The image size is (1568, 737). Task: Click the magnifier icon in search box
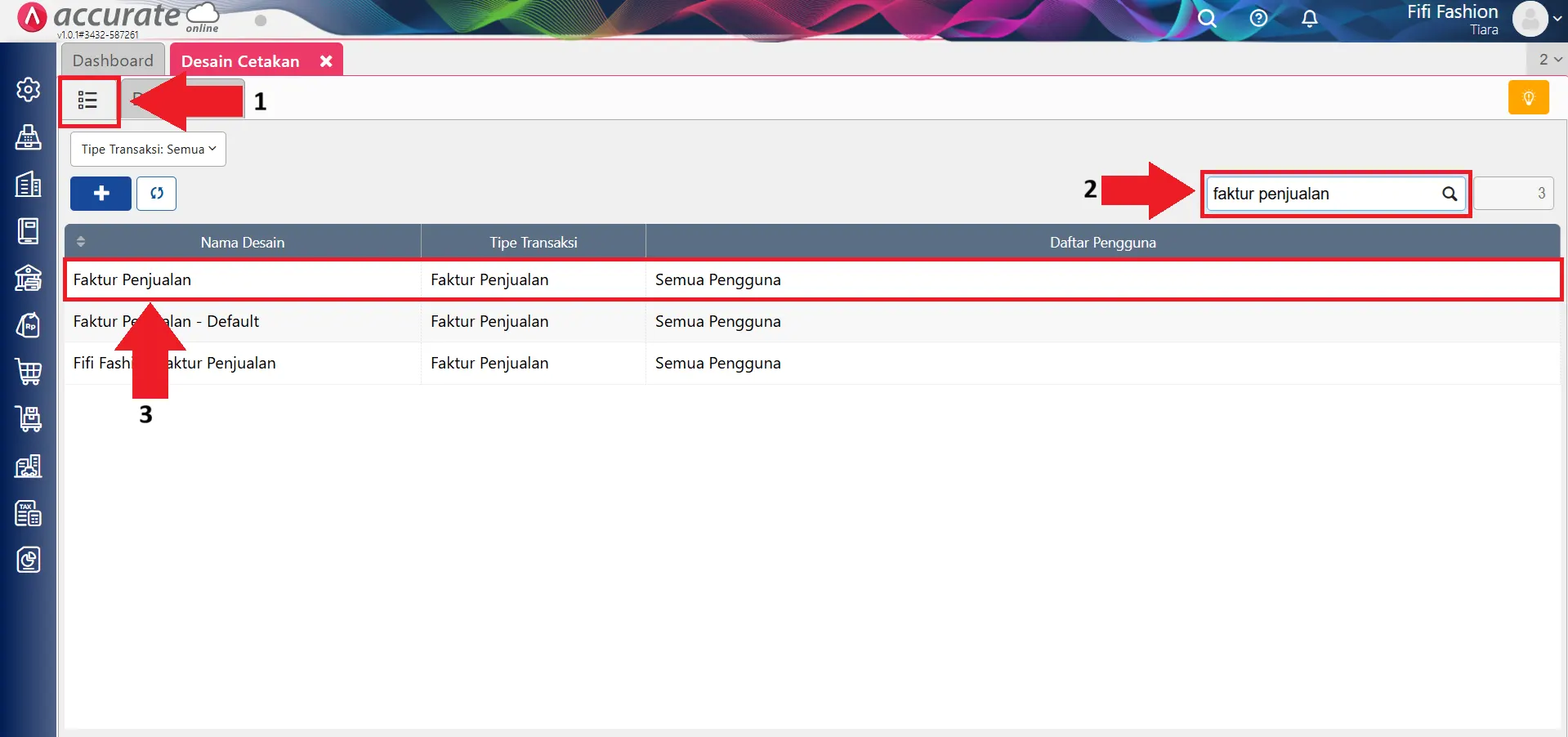point(1450,194)
